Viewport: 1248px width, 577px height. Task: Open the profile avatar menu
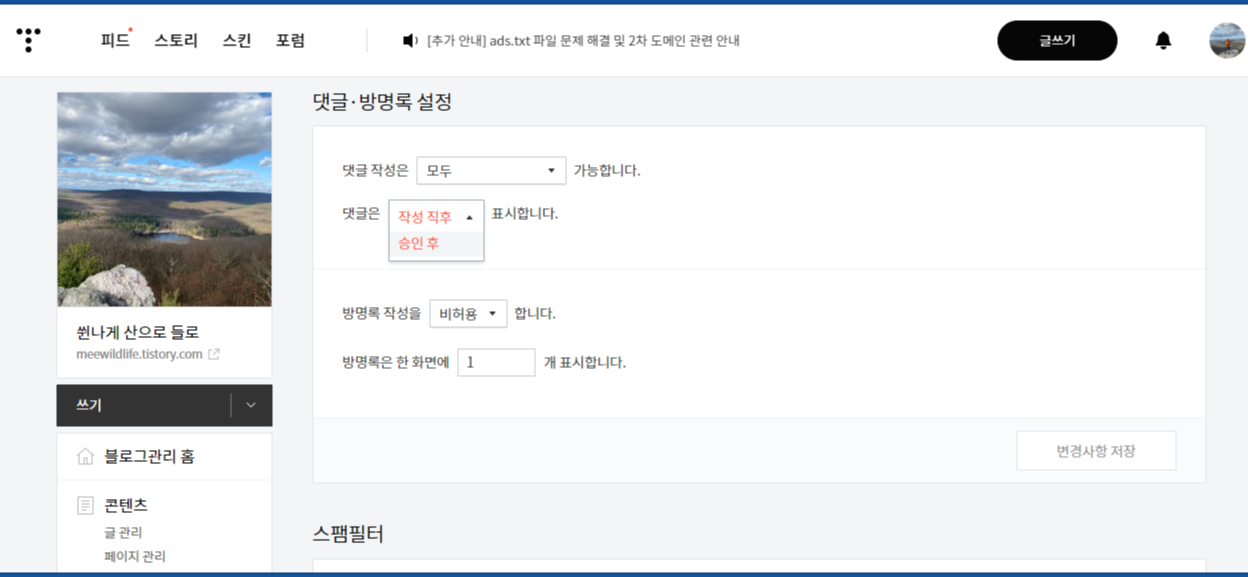point(1227,40)
